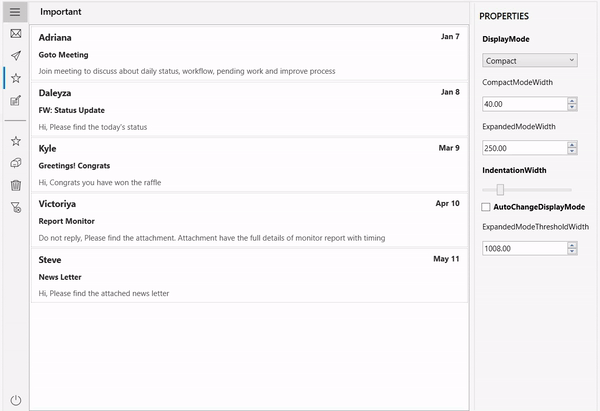
Task: Open the Trash bin icon
Action: pos(15,185)
